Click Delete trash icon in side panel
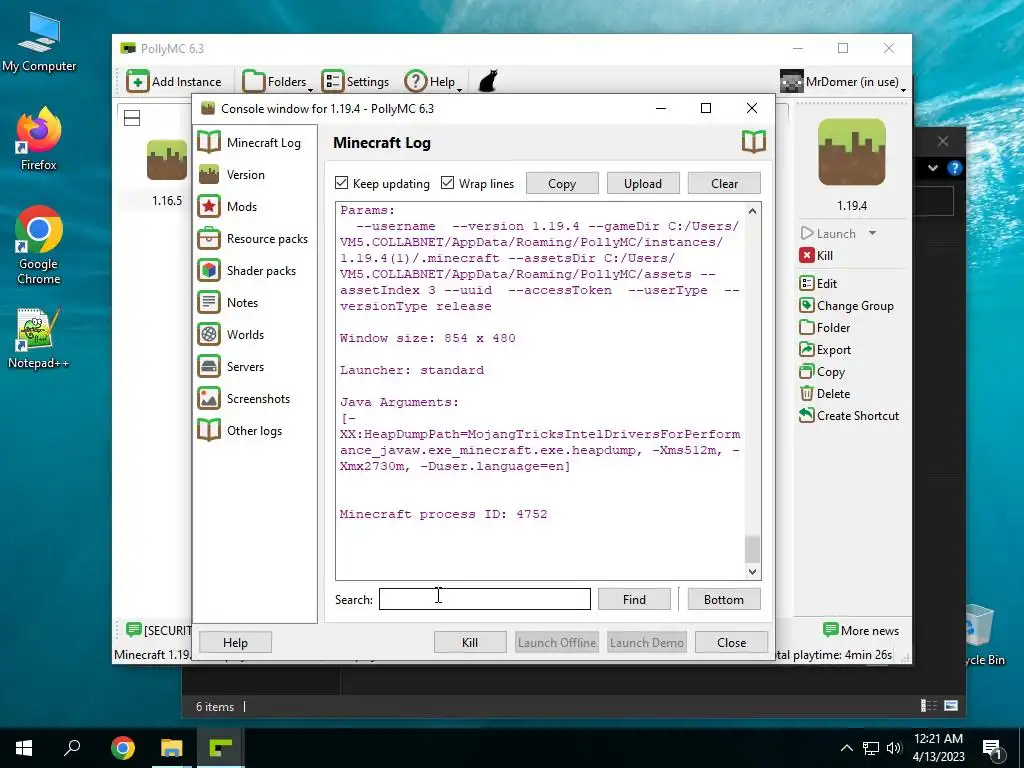This screenshot has height=768, width=1024. click(807, 394)
